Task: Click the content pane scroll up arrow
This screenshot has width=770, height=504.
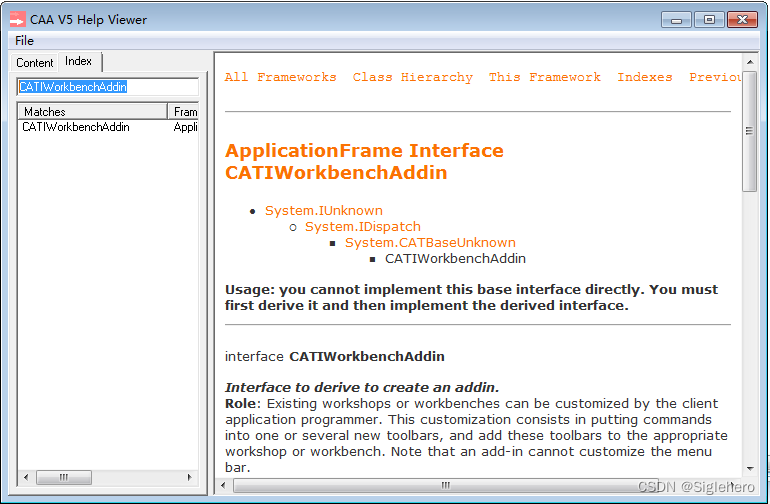Action: point(749,60)
